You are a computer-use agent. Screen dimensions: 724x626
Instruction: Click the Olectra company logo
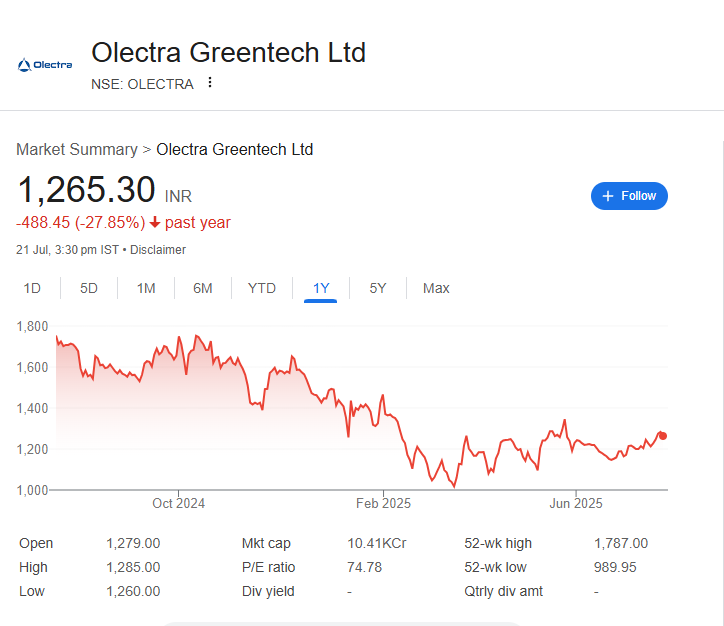coord(45,65)
